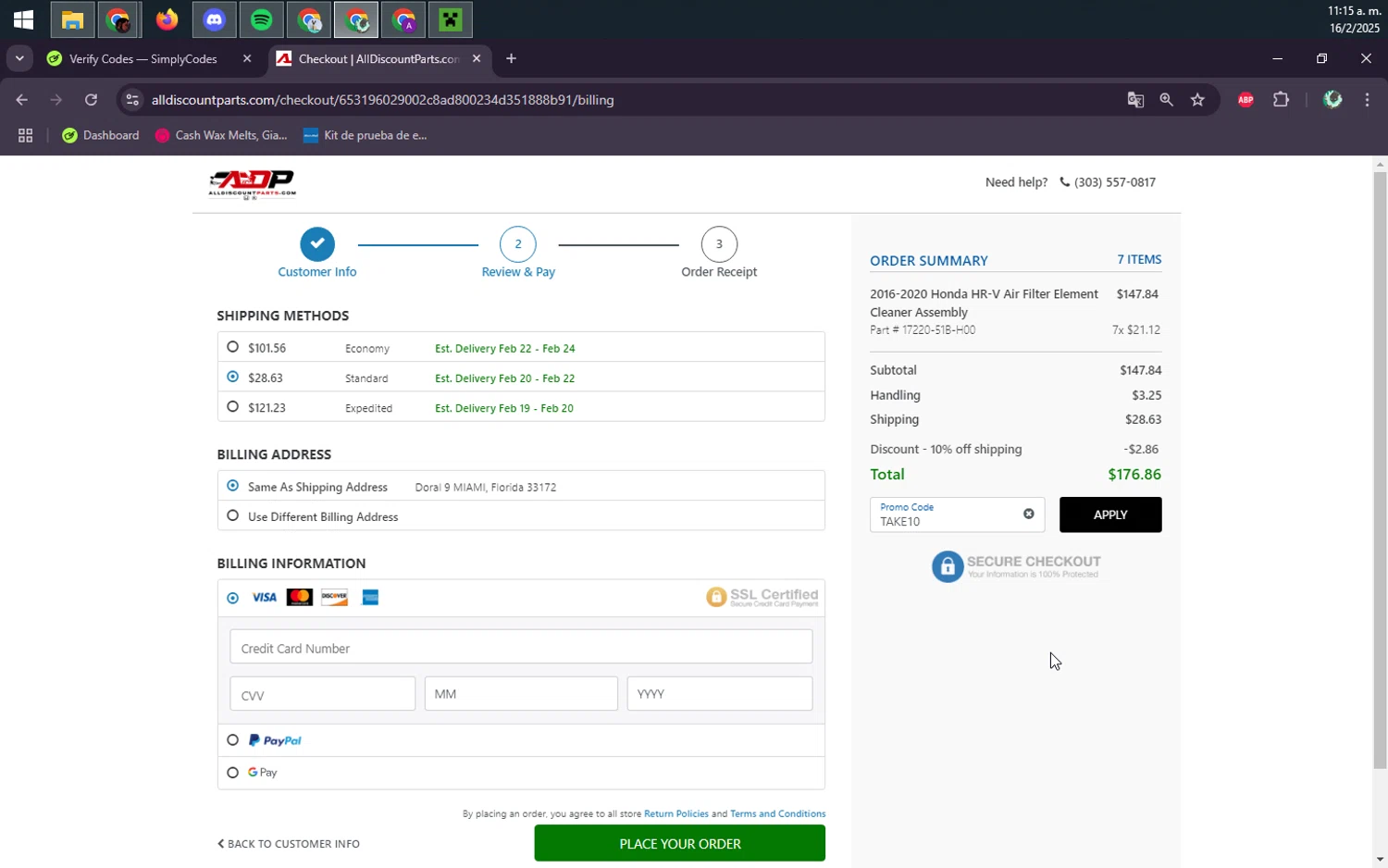The image size is (1388, 868).
Task: Open Dashboard bookmark
Action: [101, 135]
